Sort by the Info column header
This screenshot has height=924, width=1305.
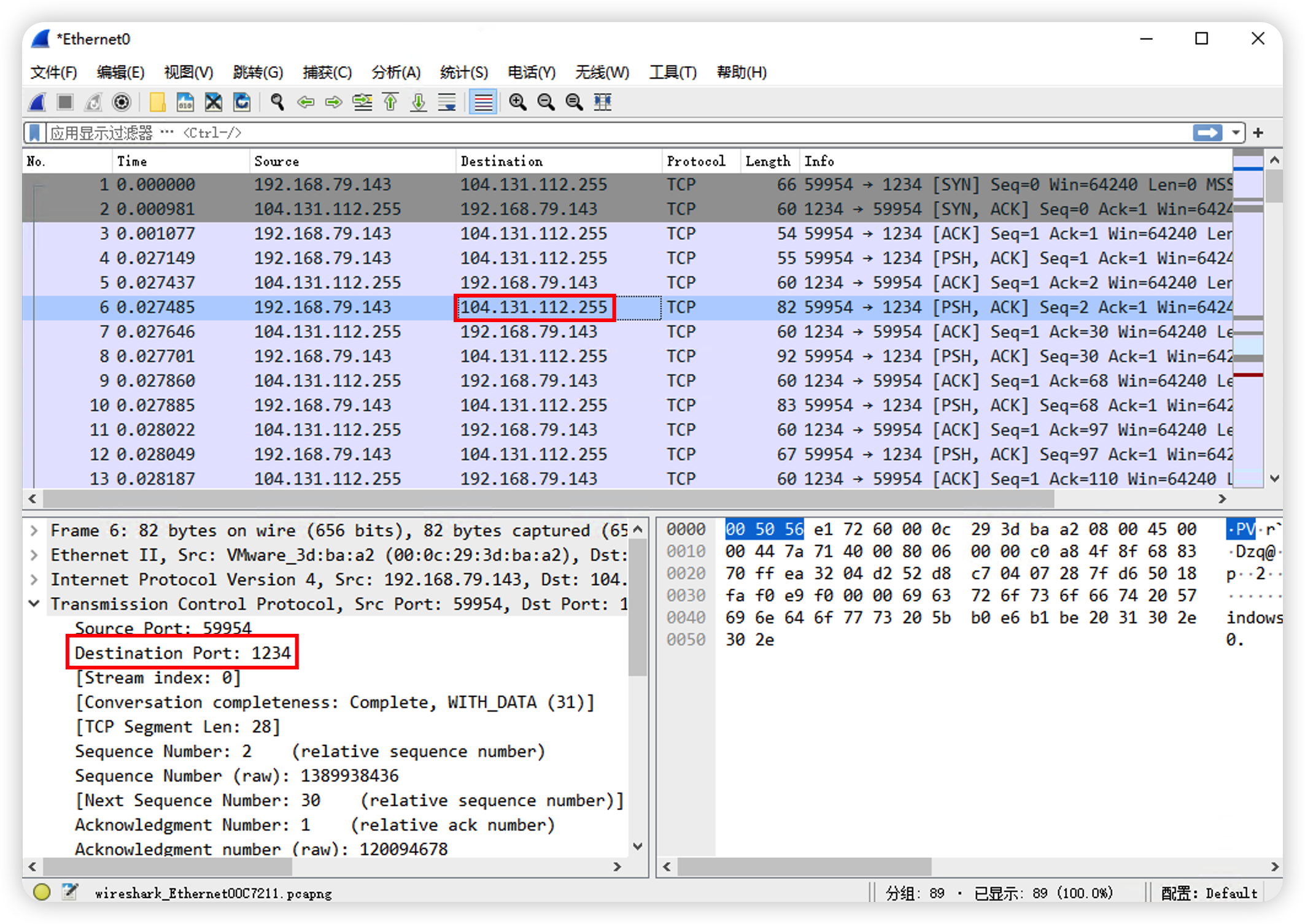click(1016, 161)
